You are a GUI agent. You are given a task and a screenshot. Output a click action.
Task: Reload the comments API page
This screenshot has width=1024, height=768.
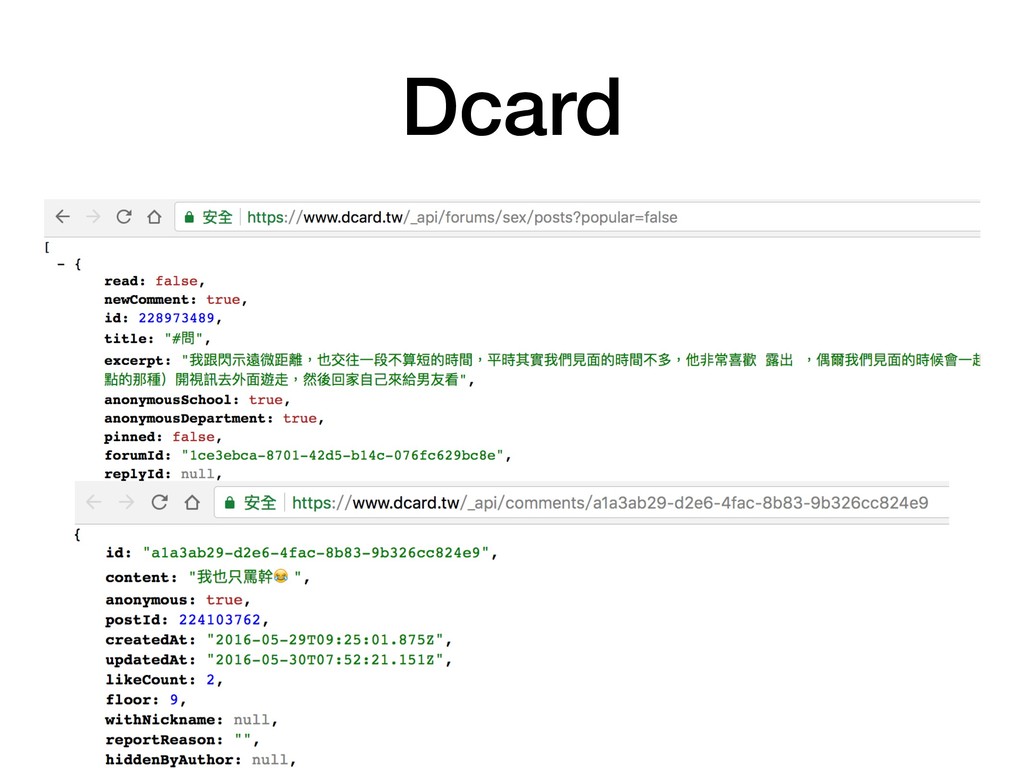pos(159,502)
